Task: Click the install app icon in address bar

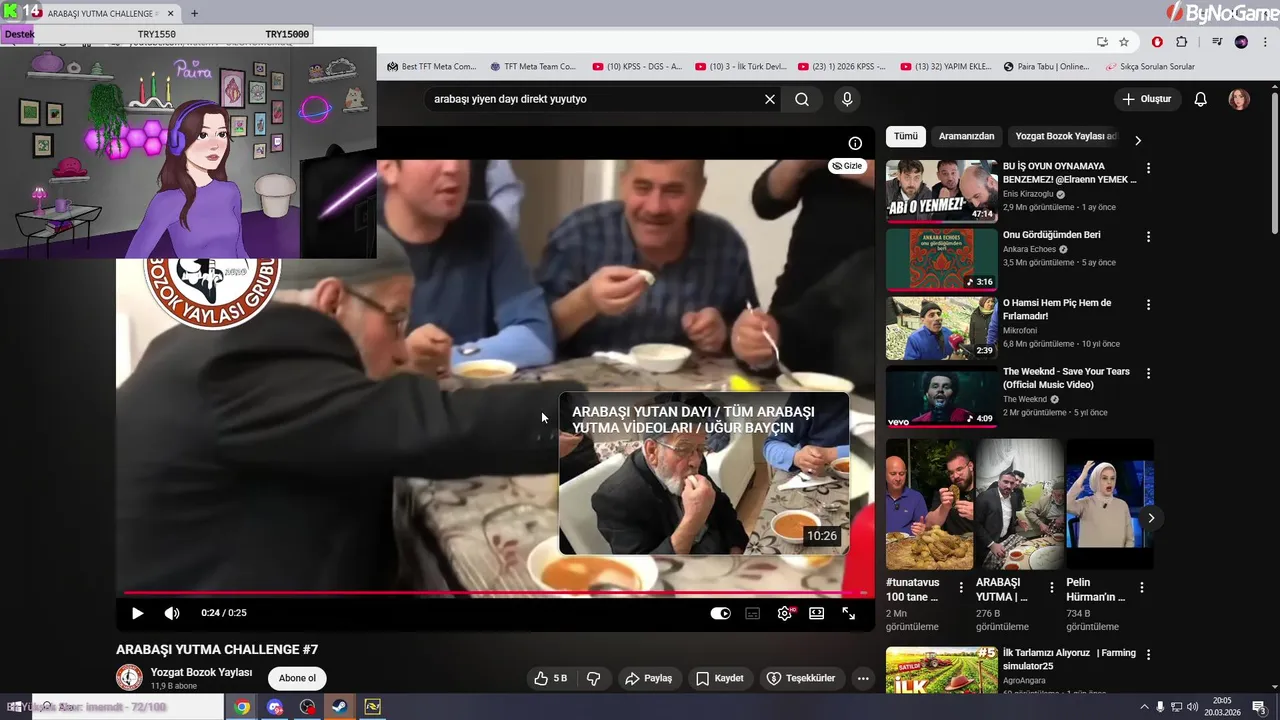Action: tap(1102, 42)
